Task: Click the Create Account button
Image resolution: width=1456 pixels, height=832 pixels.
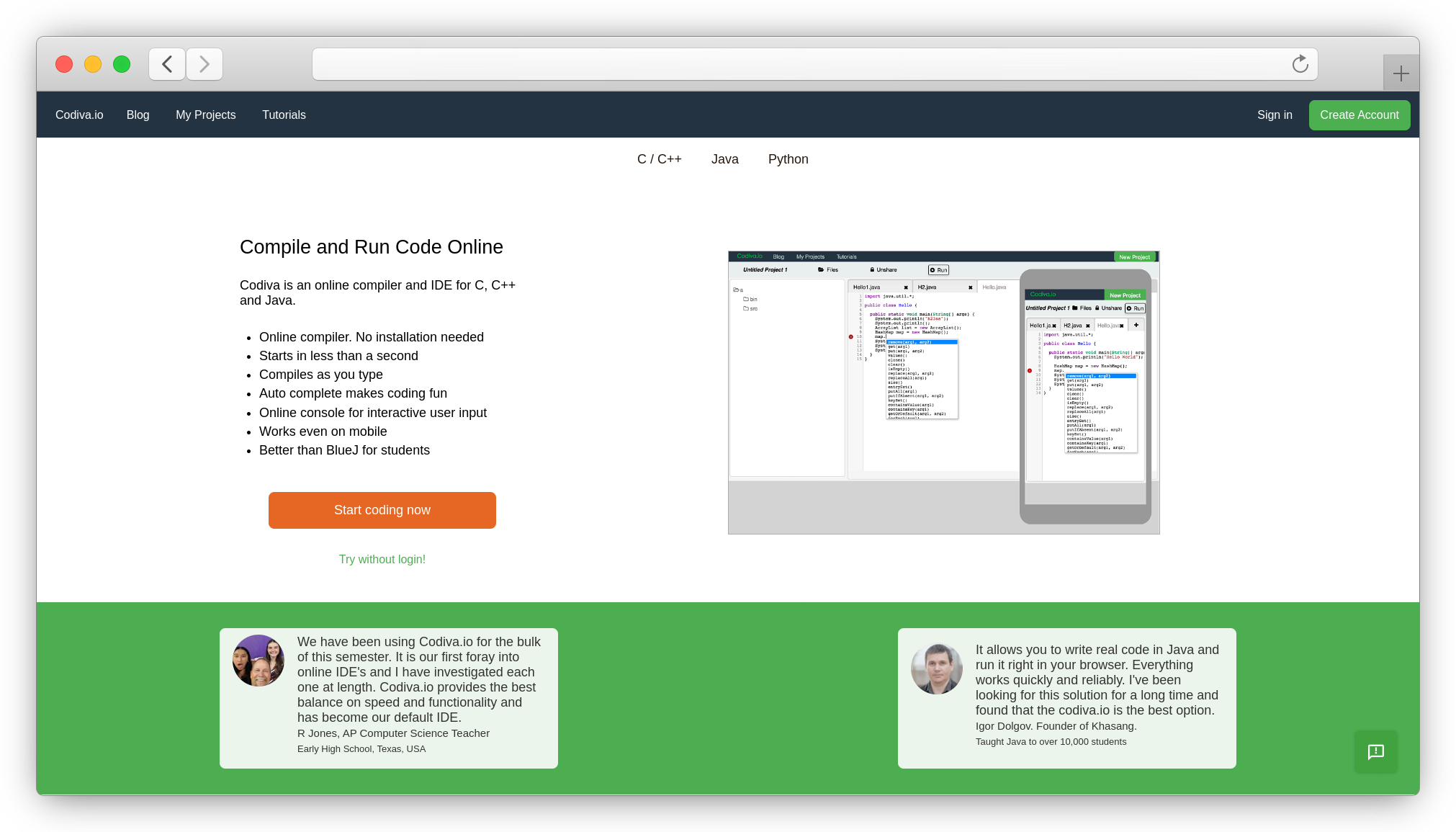Action: (x=1360, y=115)
